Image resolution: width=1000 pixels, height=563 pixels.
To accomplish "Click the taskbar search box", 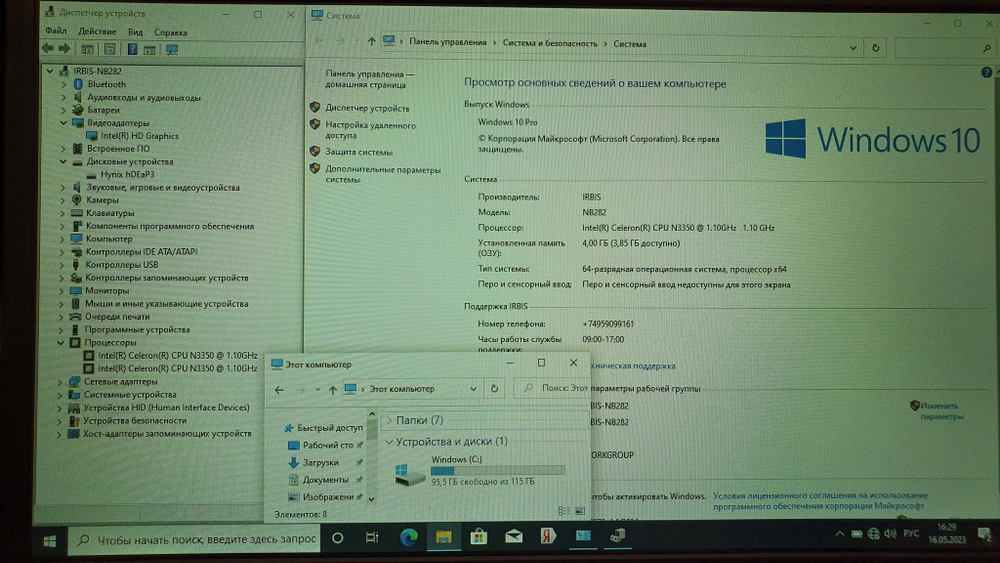I will pos(194,540).
